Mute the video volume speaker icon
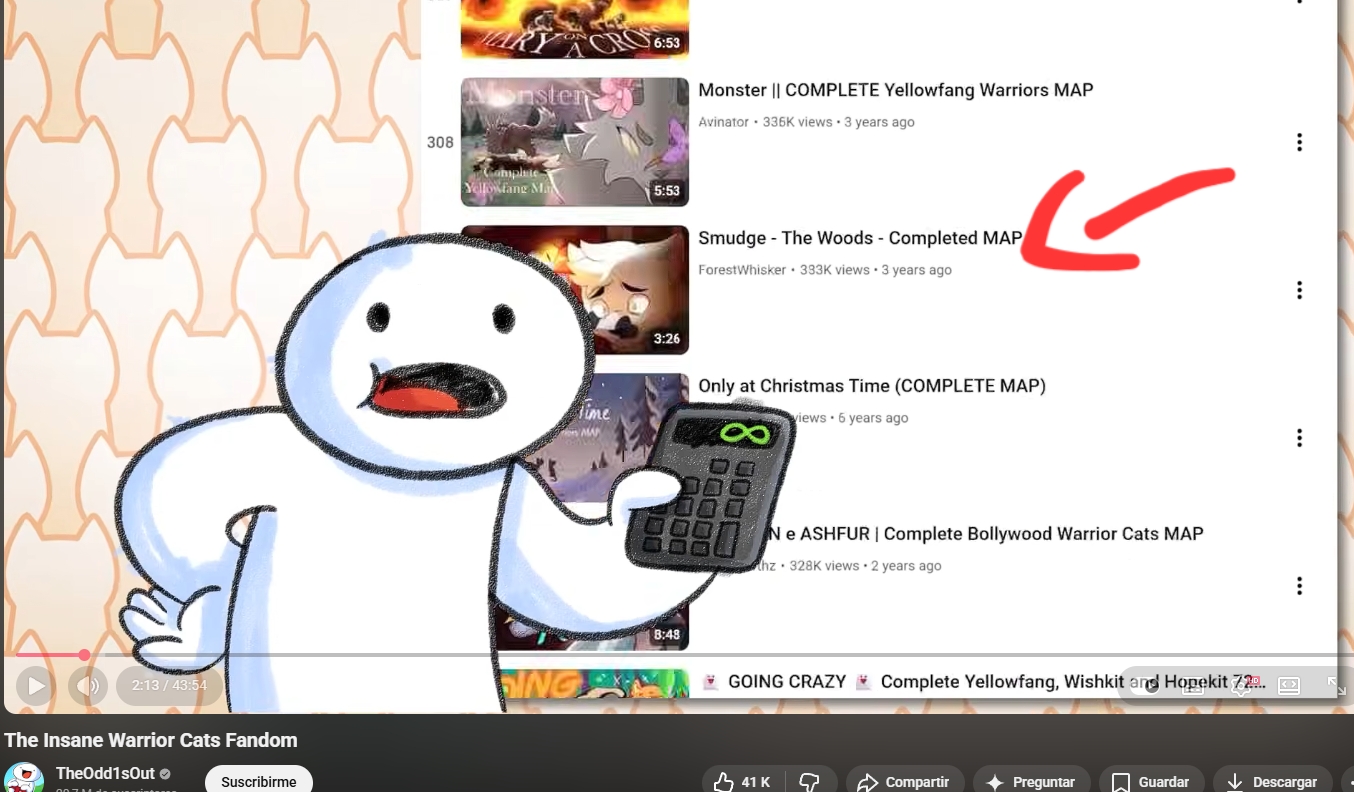1354x792 pixels. click(88, 686)
